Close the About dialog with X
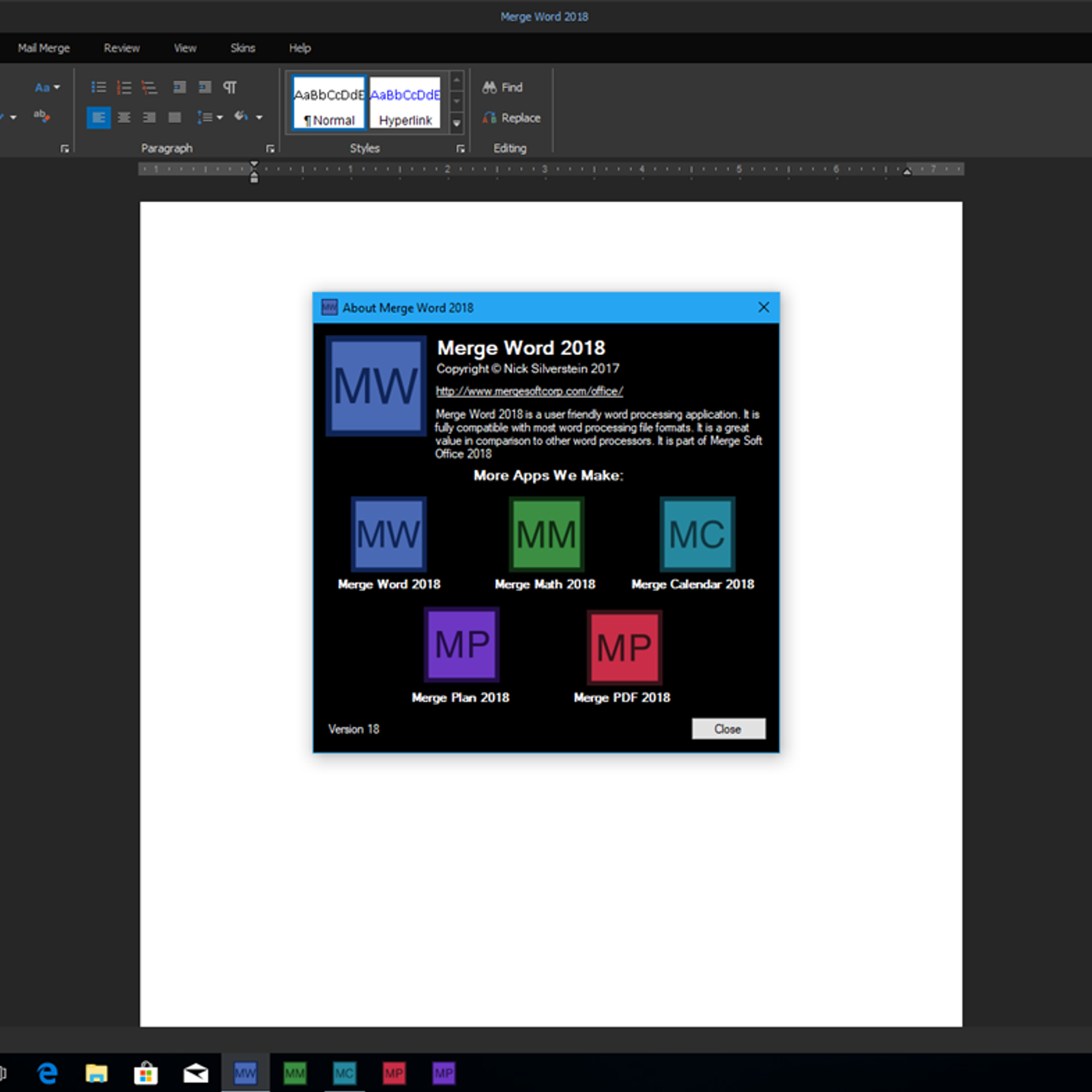 764,308
